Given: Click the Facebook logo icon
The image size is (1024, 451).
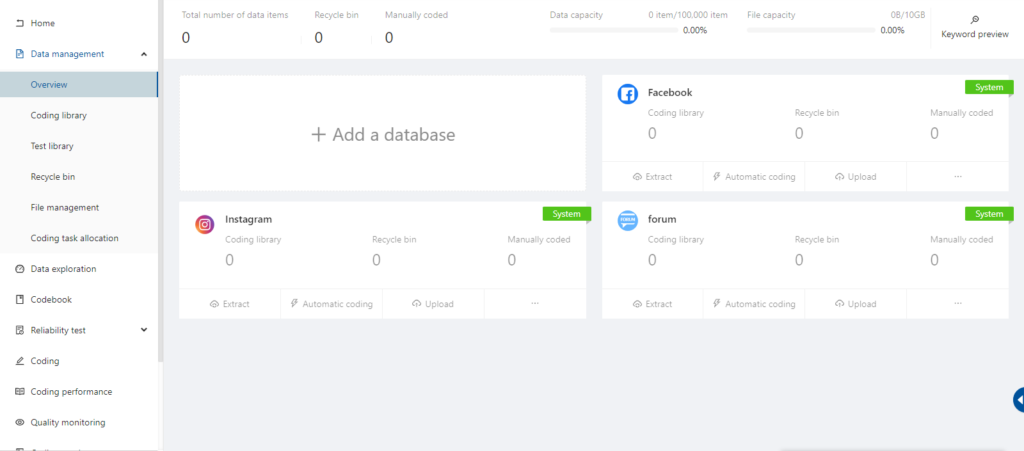Looking at the screenshot, I should [x=628, y=94].
